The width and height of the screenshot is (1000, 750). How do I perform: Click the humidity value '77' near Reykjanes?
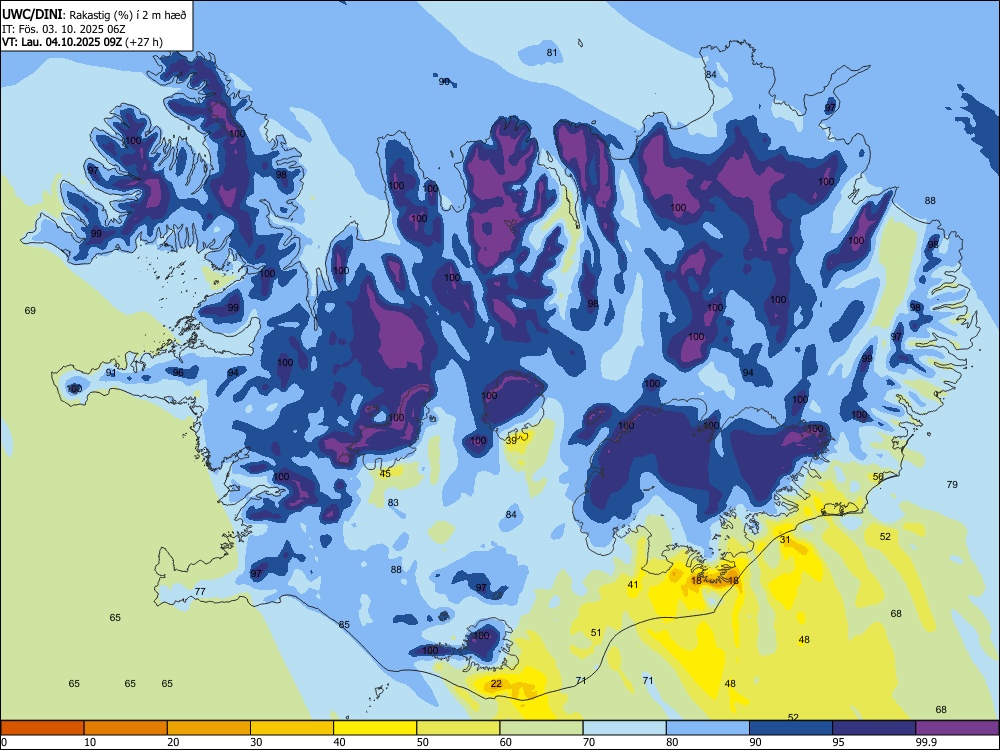click(x=200, y=591)
